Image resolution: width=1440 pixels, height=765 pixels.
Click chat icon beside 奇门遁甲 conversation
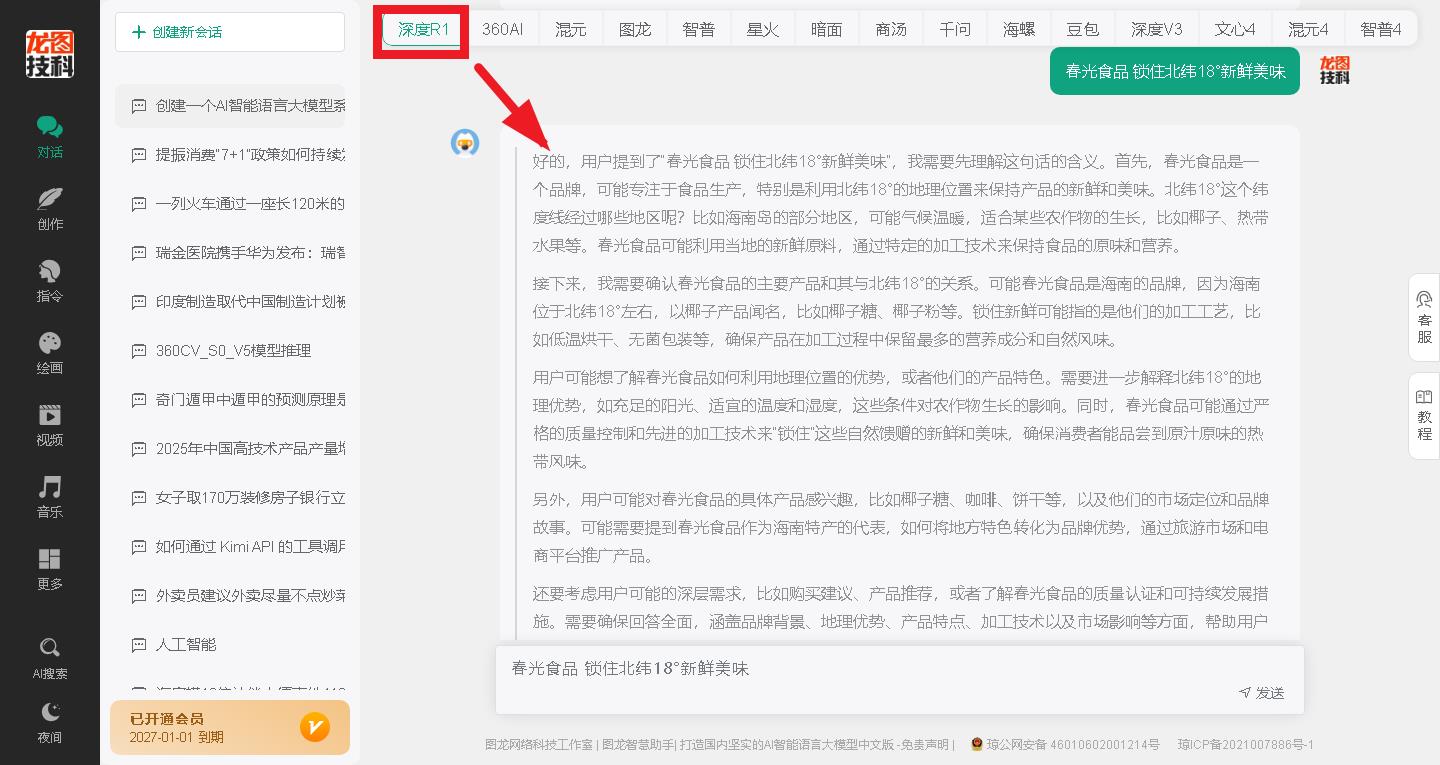tap(139, 400)
